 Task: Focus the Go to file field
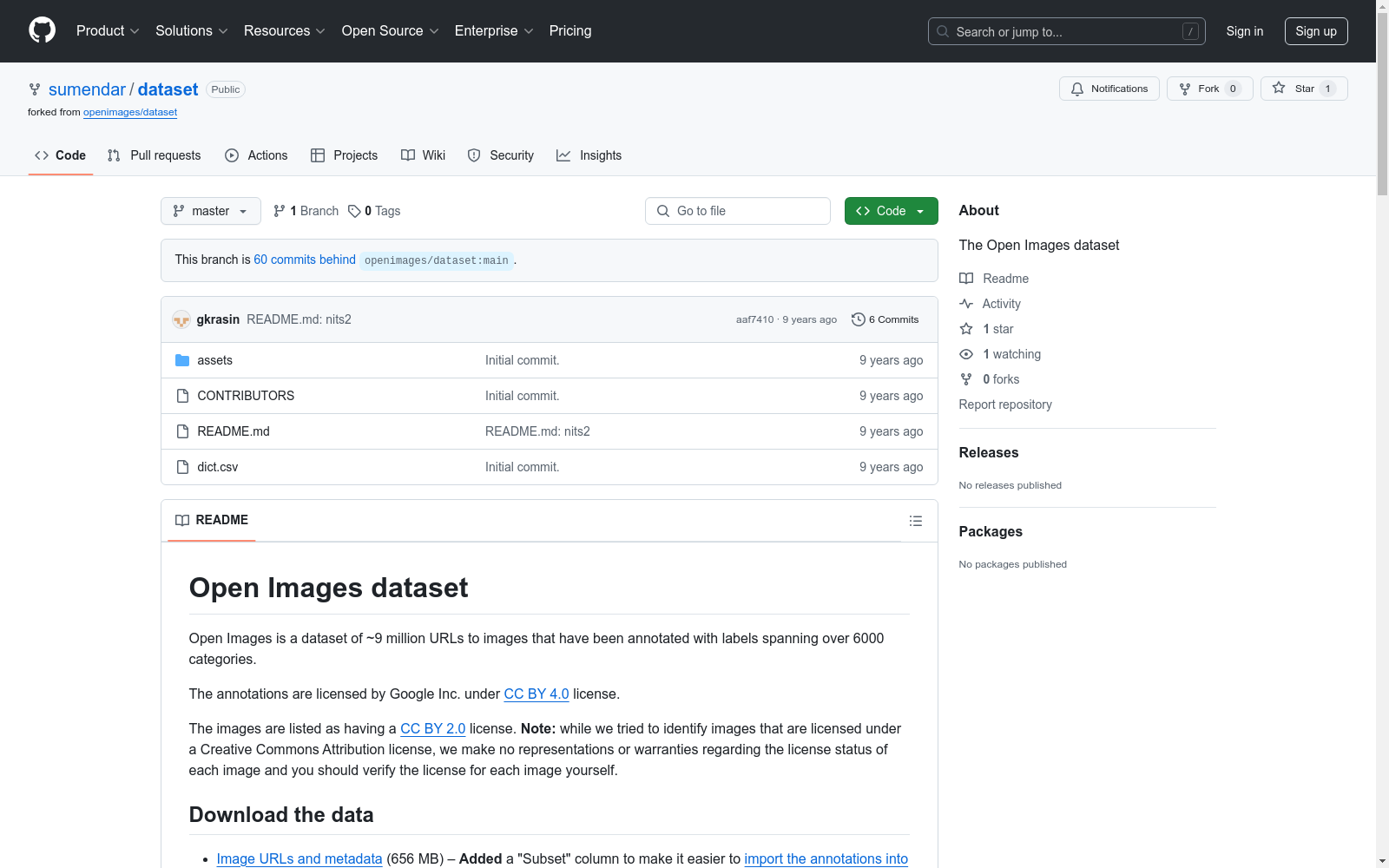click(x=738, y=211)
